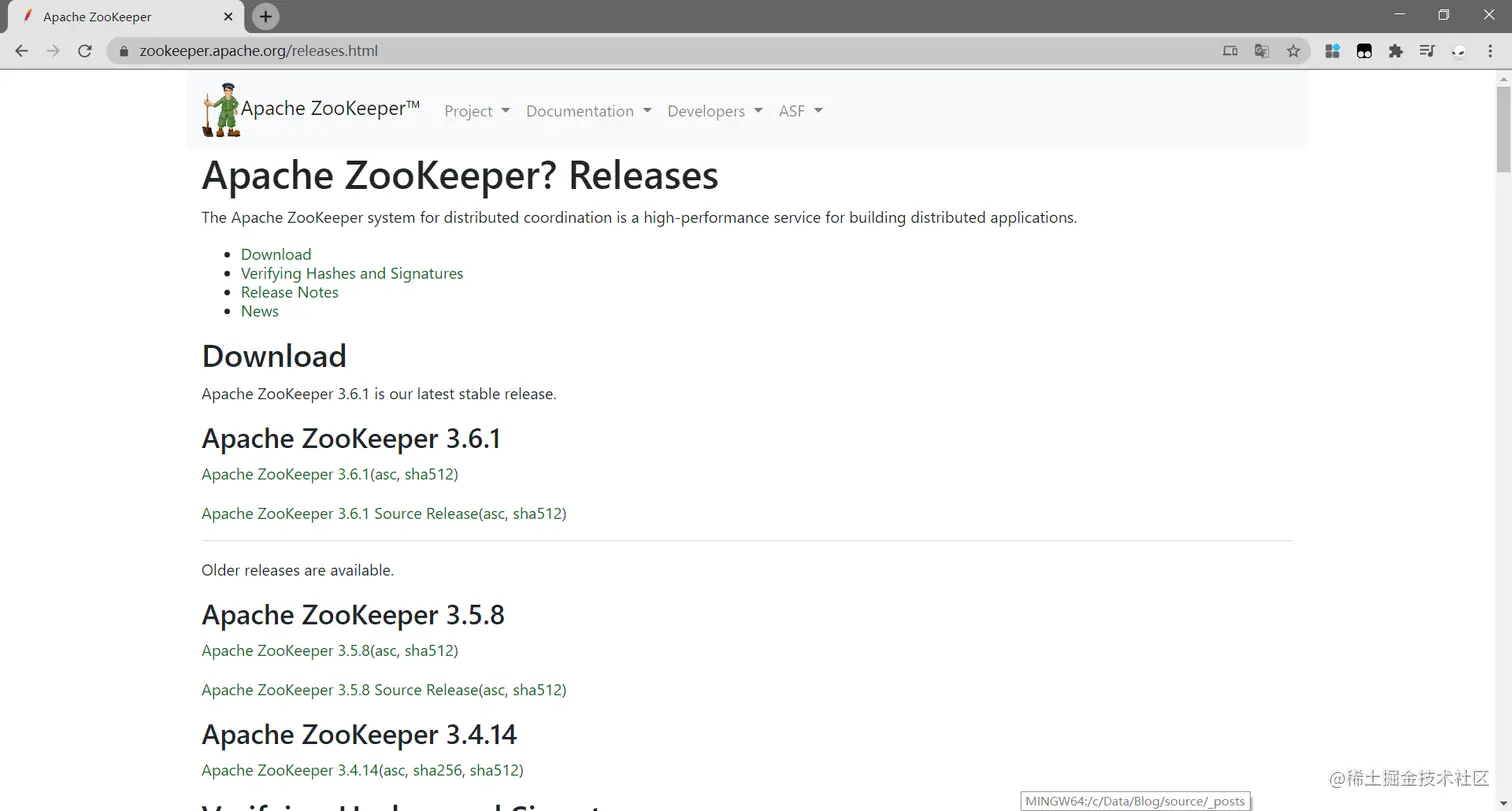Click the Apache ZooKeeper brand title
Image resolution: width=1512 pixels, height=811 pixels.
330,109
